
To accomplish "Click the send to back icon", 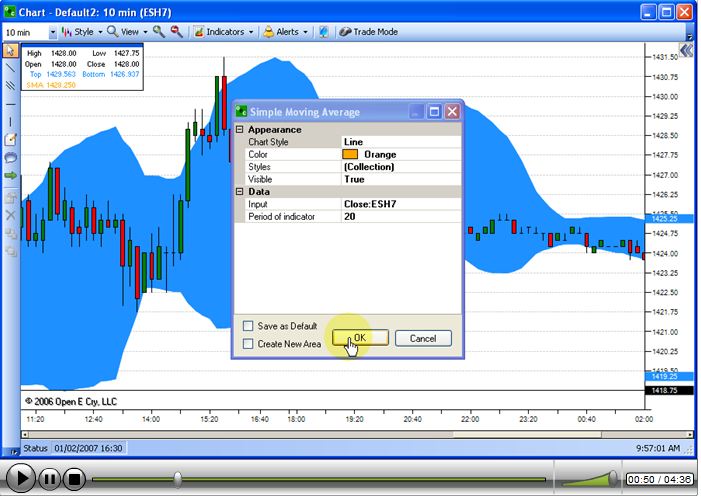I will 10,251.
